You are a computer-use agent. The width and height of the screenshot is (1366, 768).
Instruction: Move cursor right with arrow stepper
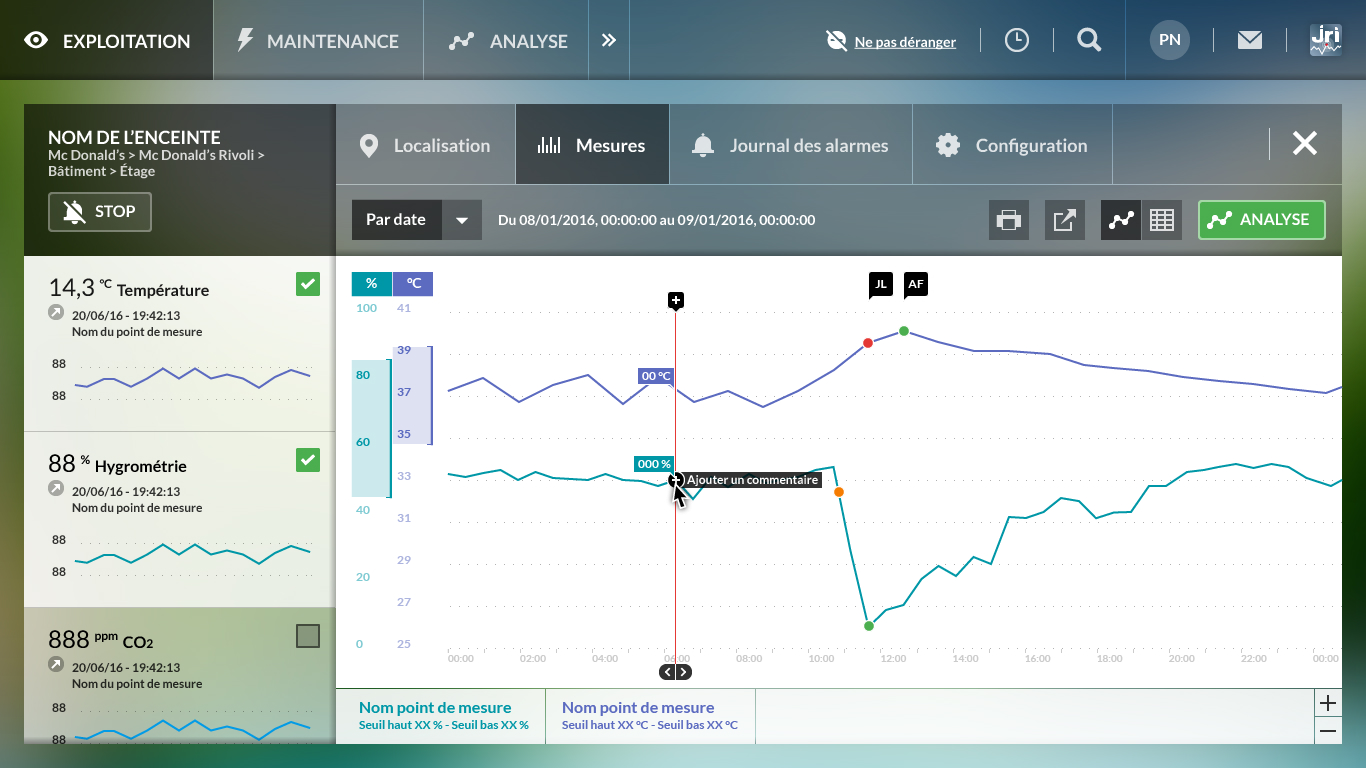coord(683,672)
